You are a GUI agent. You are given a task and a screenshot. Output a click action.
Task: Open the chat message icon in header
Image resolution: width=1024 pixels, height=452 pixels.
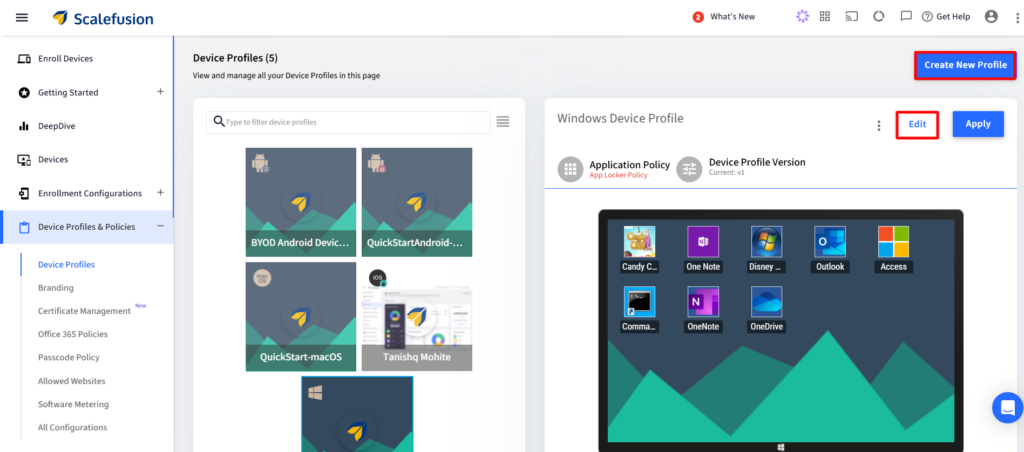(x=906, y=17)
